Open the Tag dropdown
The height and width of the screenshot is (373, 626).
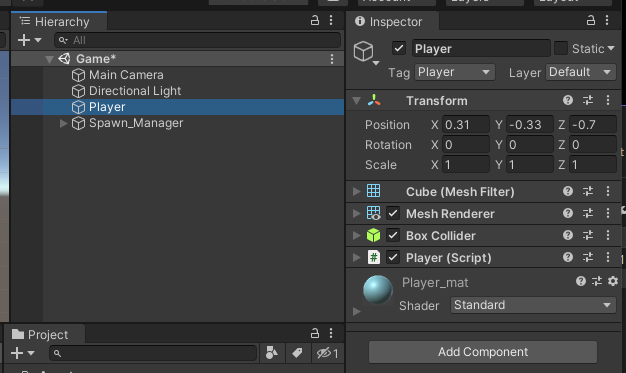click(455, 72)
